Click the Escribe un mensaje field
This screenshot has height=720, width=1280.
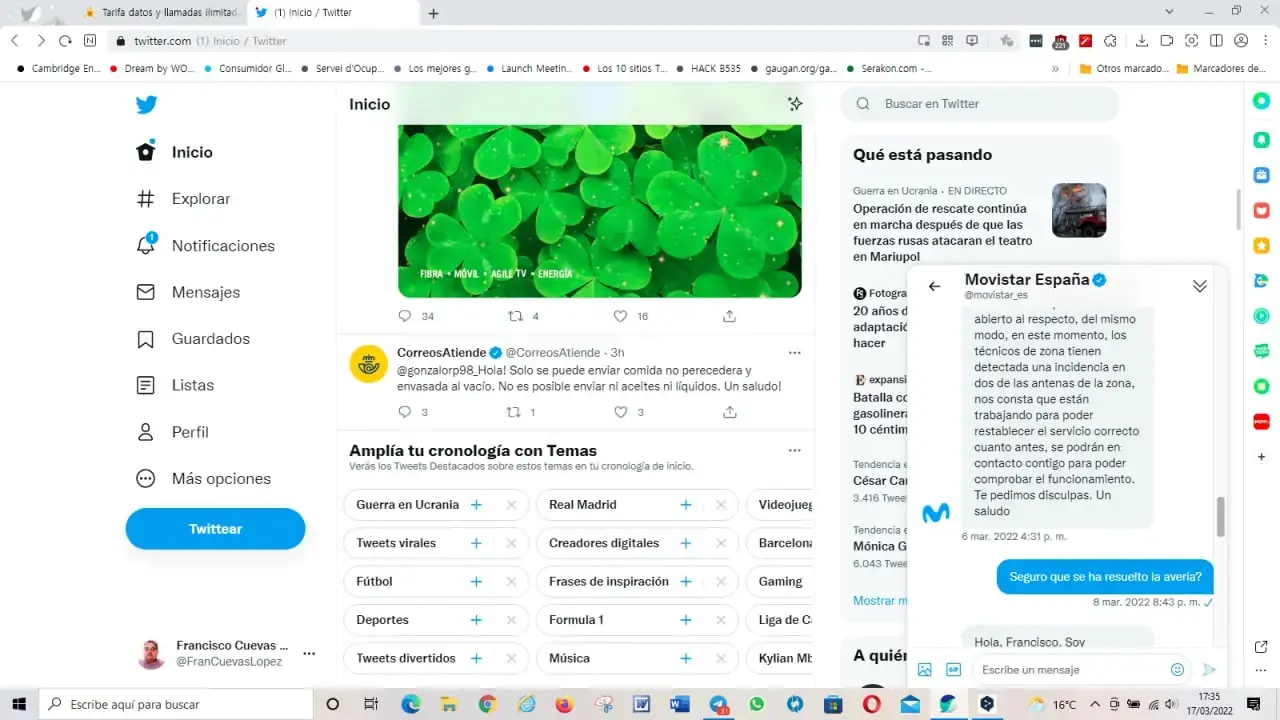1070,670
